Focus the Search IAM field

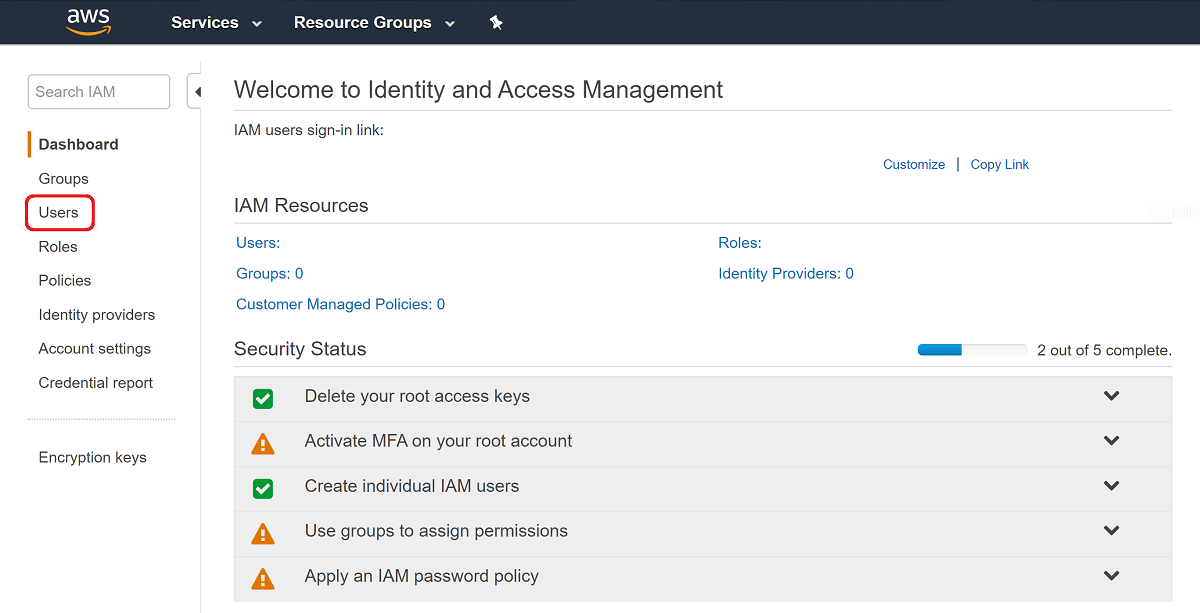[99, 92]
